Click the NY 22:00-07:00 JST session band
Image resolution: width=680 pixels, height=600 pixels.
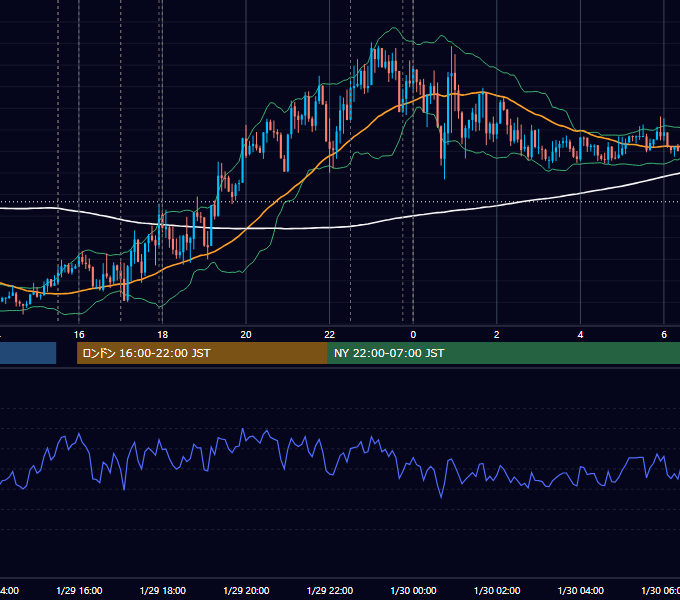click(x=503, y=353)
